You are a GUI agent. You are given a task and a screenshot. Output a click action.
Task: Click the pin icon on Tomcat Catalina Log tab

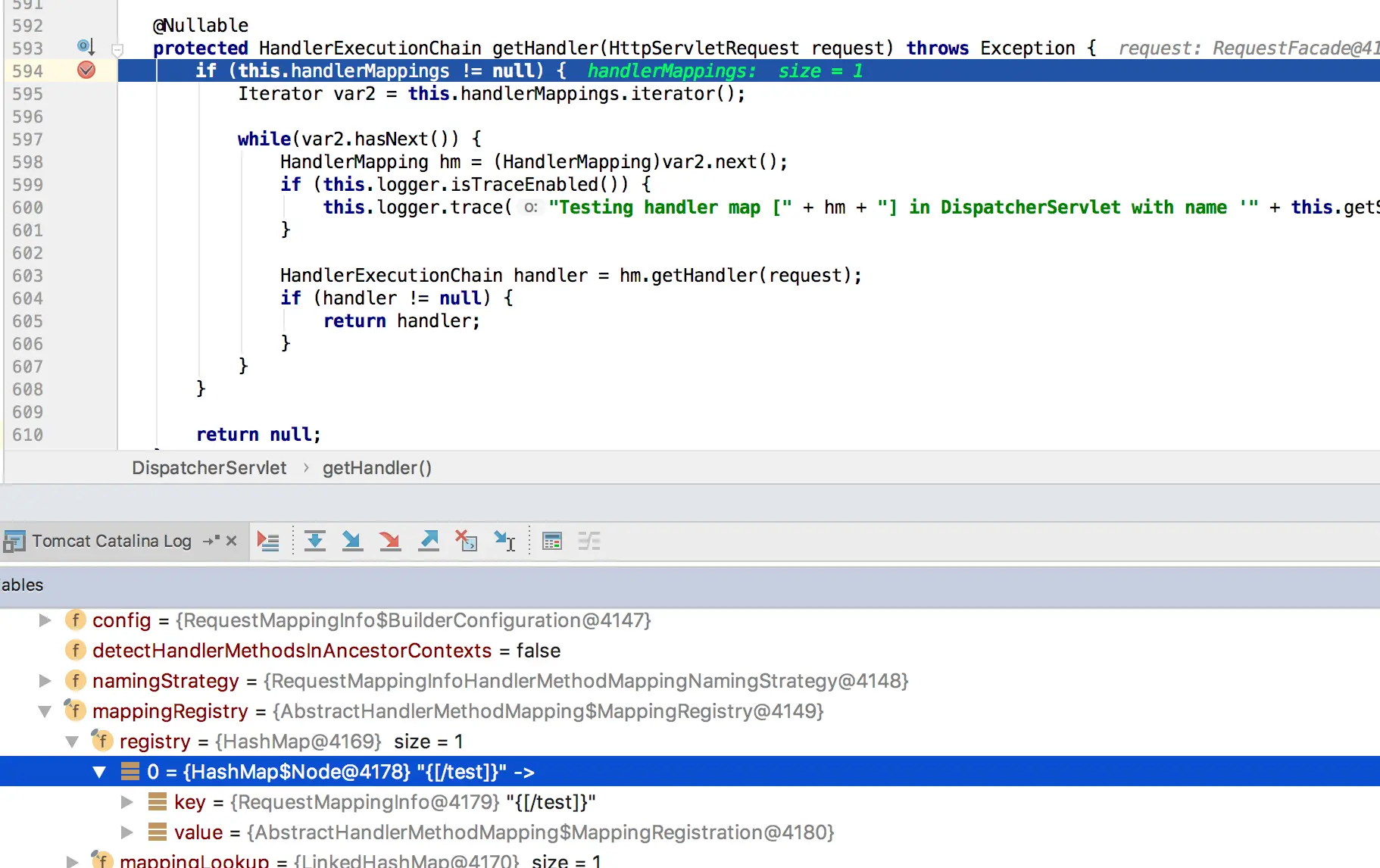pyautogui.click(x=211, y=541)
